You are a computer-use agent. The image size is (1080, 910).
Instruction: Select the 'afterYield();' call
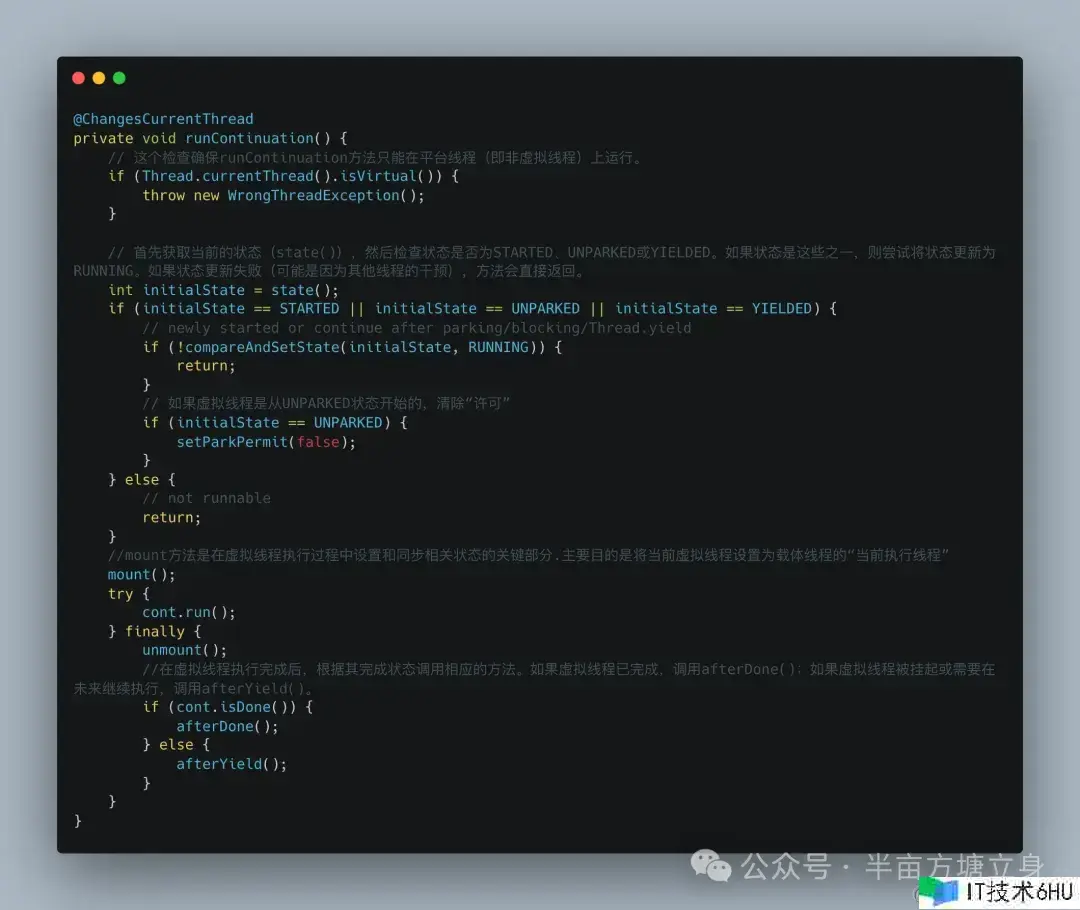231,764
